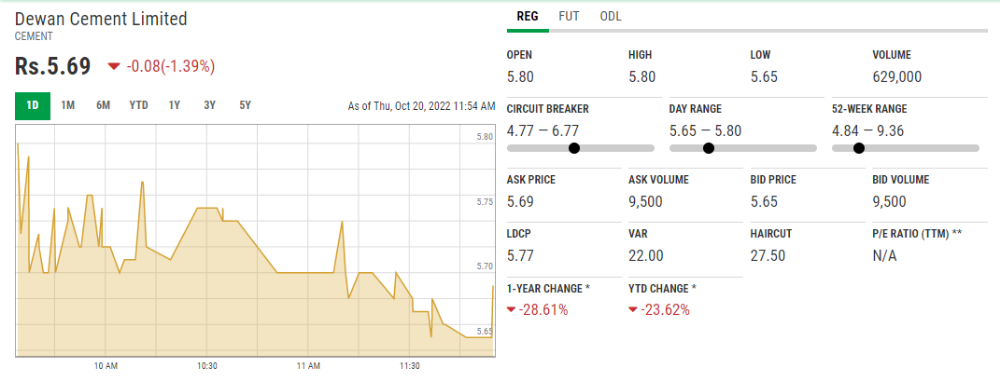The image size is (1000, 381).
Task: Switch chart to 5Y range
Action: pyautogui.click(x=245, y=106)
